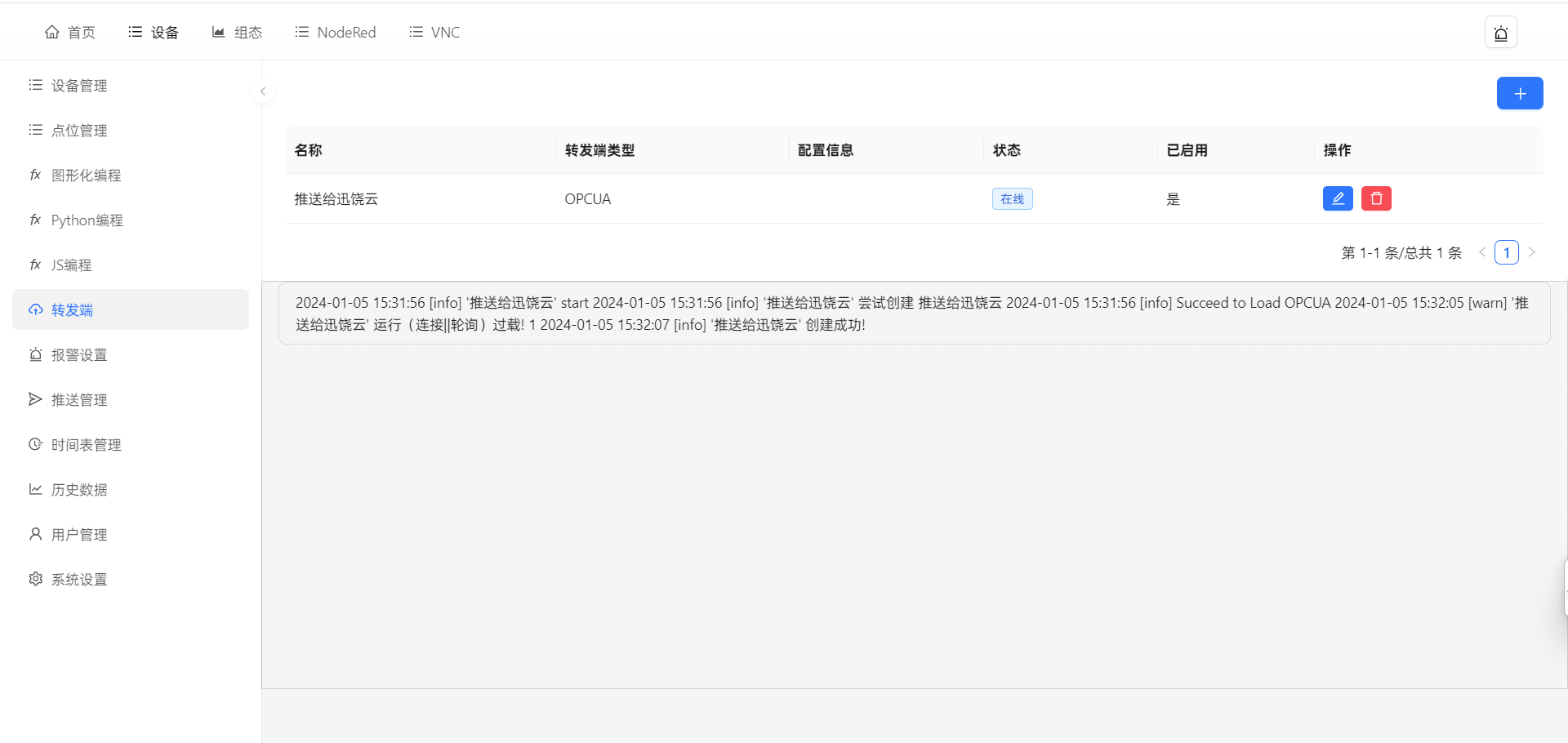
Task: Open 报警设置 alarm settings
Action: 79,355
